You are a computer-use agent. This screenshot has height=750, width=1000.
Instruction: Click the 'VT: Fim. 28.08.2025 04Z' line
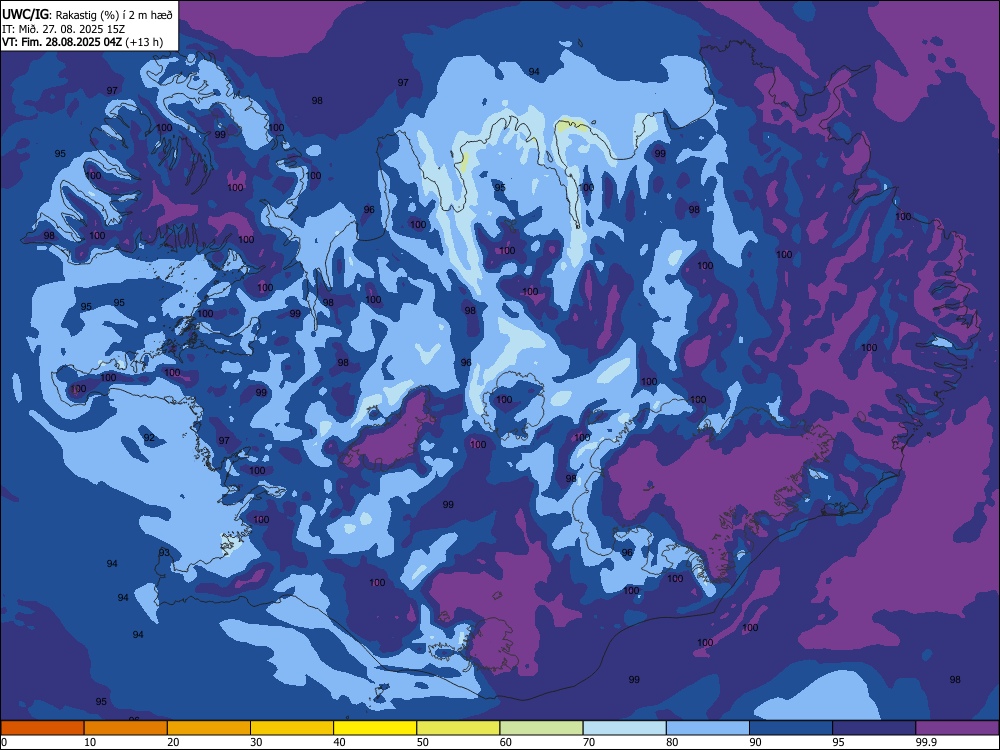(62, 42)
